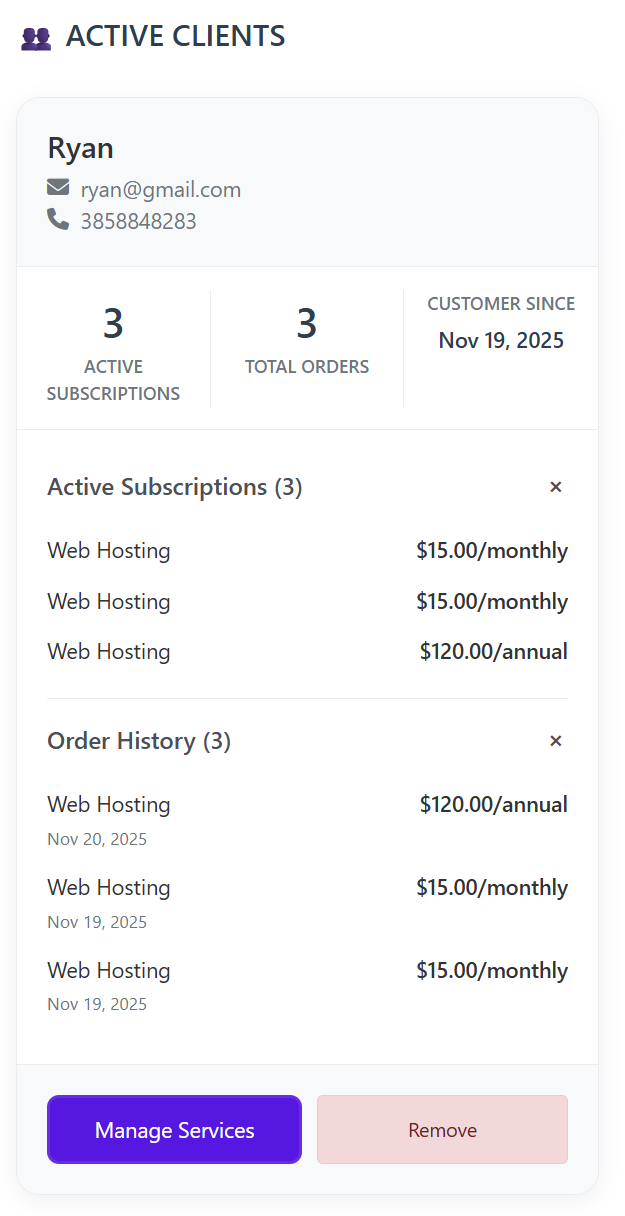Select the first Web Hosting active subscription
Screen dimensions: 625x1216
[x=109, y=551]
